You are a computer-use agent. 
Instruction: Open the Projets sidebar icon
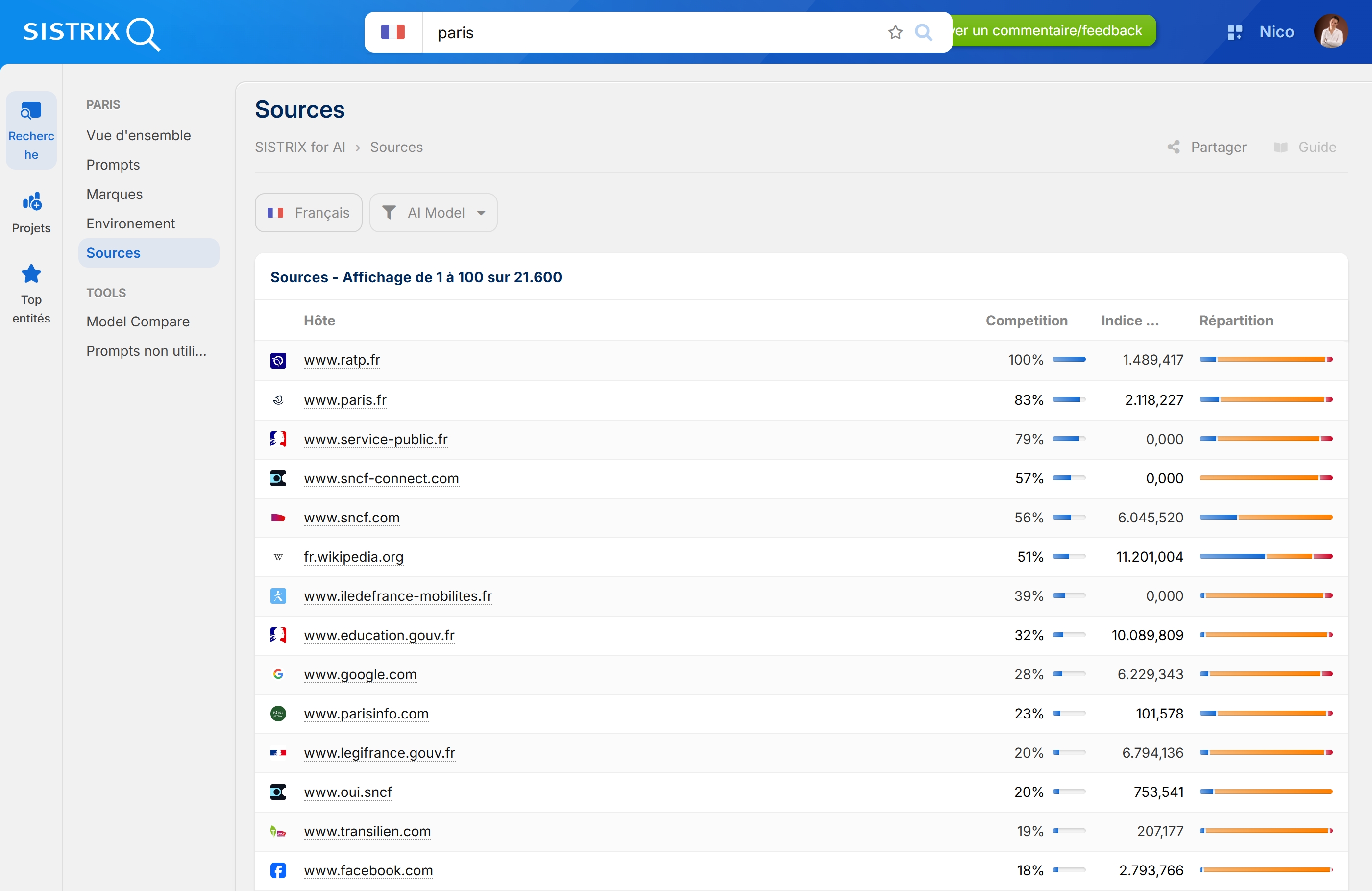pos(32,201)
